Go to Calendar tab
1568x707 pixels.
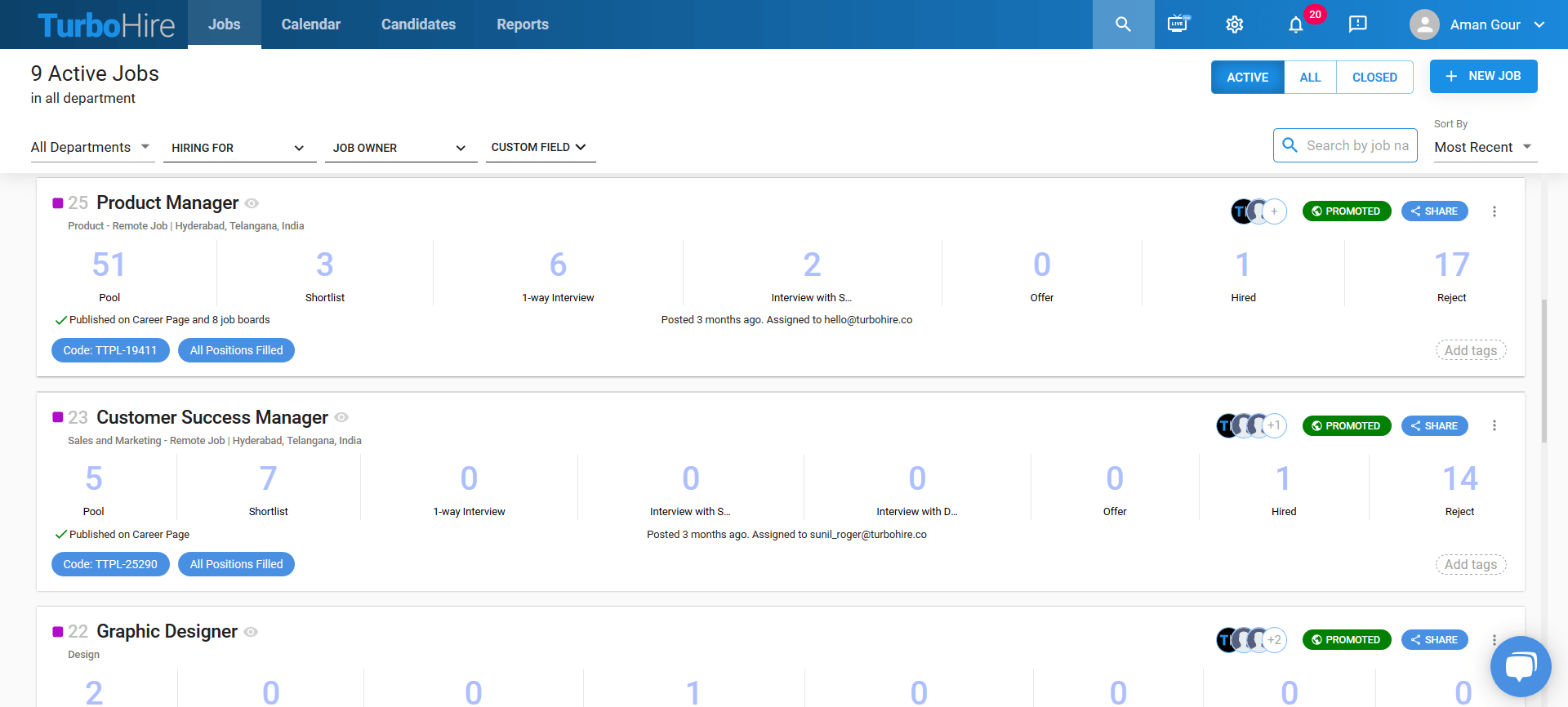click(x=311, y=24)
